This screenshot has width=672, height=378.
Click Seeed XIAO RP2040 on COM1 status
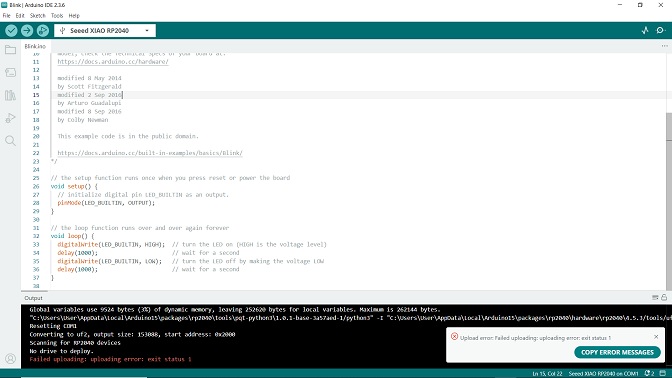tap(603, 374)
